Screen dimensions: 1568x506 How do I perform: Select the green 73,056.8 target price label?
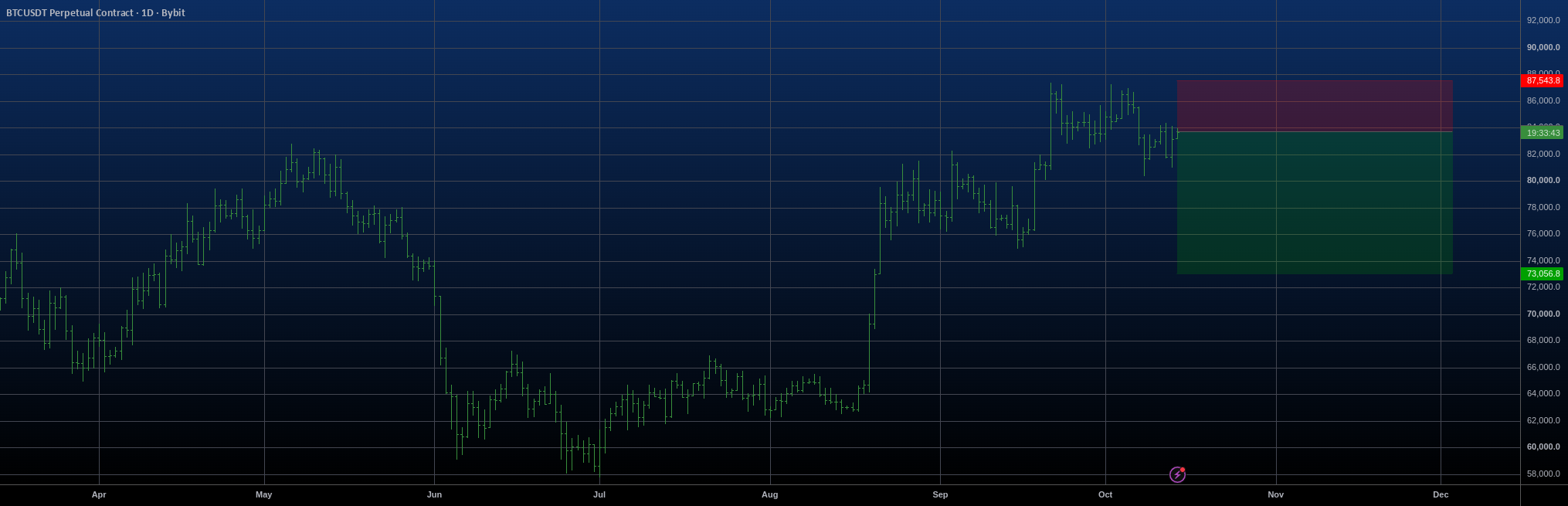(x=1541, y=273)
